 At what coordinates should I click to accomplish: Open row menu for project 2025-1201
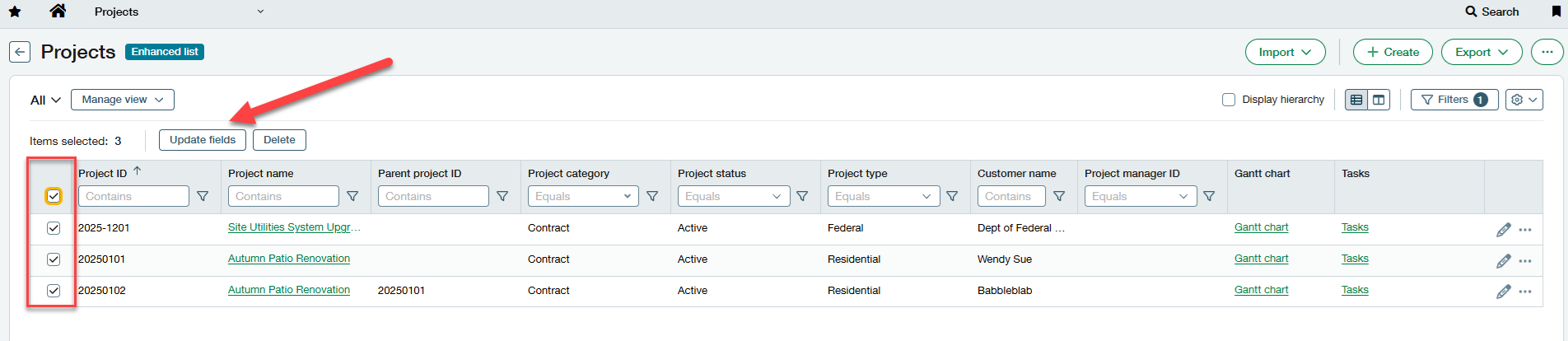coord(1525,230)
